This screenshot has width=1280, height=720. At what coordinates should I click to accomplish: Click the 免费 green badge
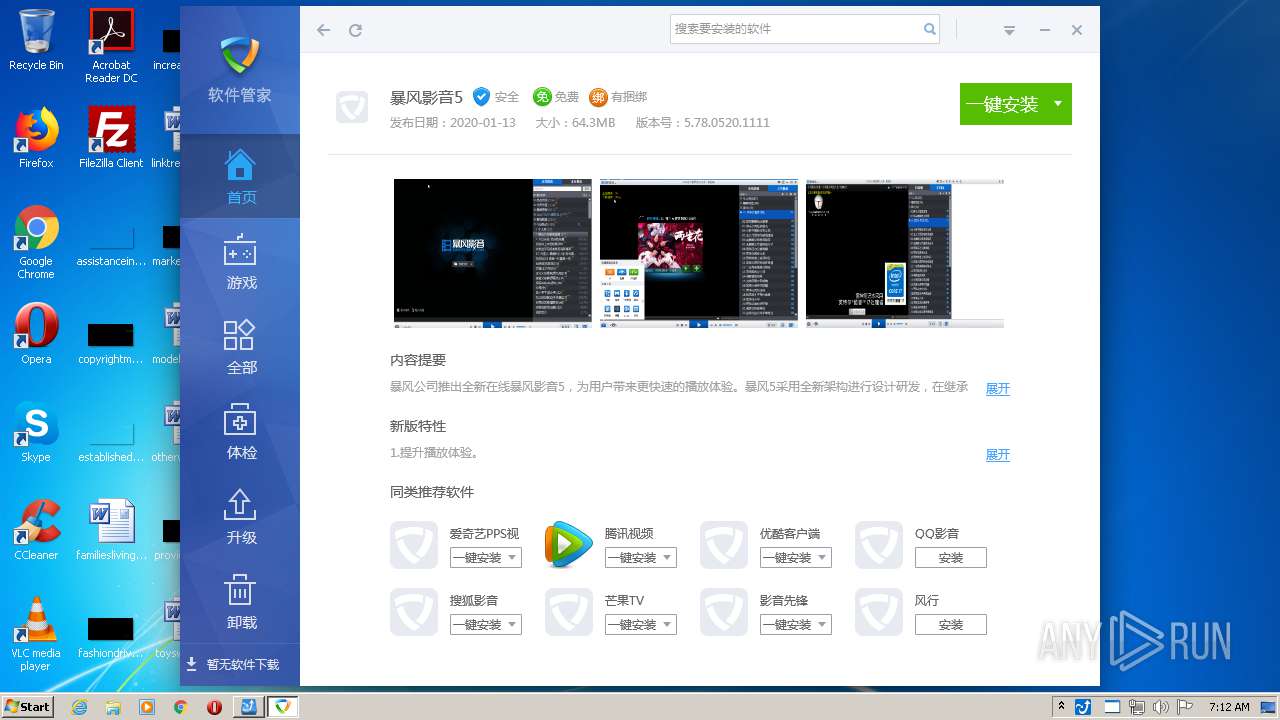click(542, 96)
